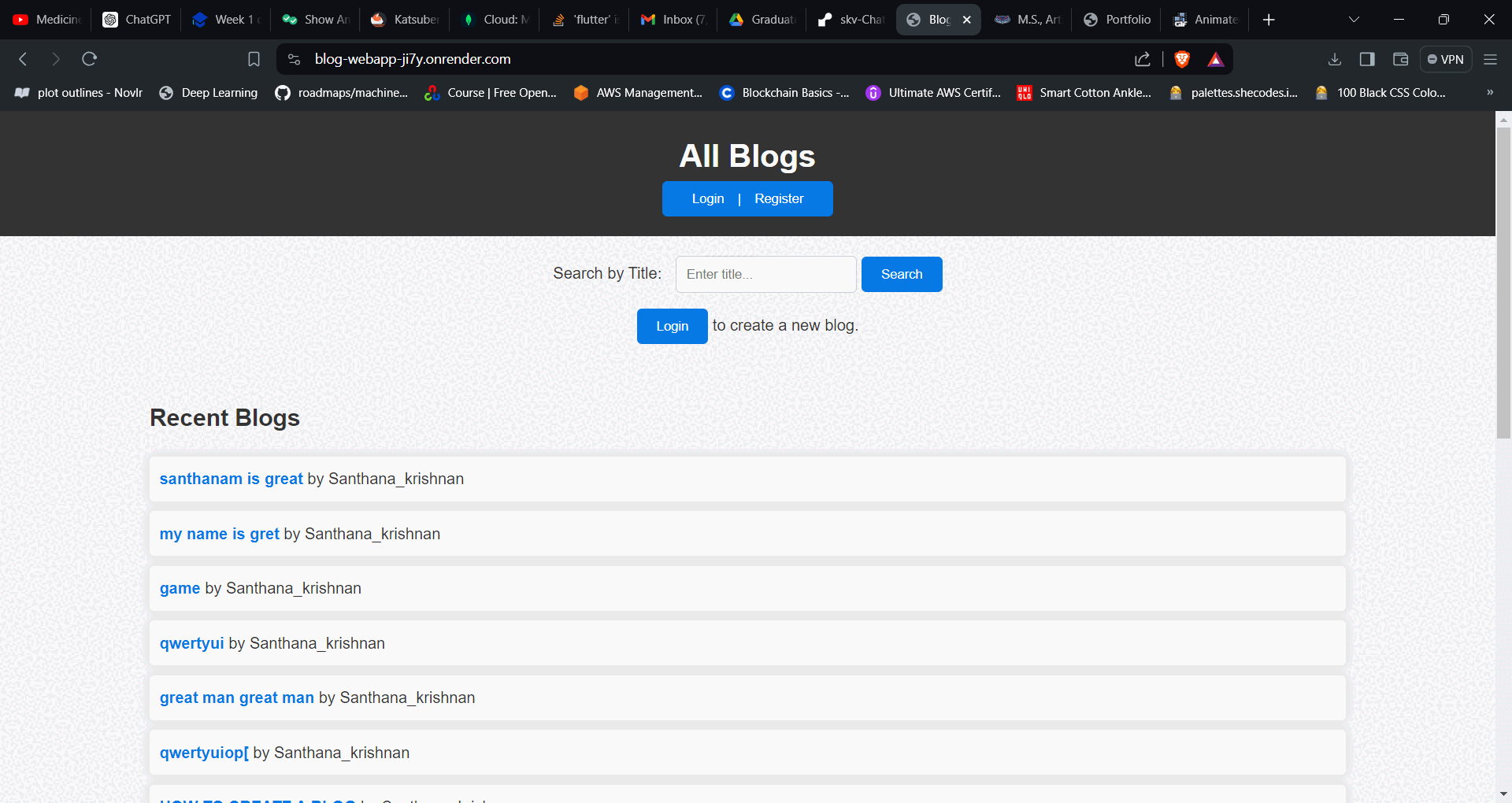Close the current Blog tab
The height and width of the screenshot is (803, 1512).
click(966, 20)
